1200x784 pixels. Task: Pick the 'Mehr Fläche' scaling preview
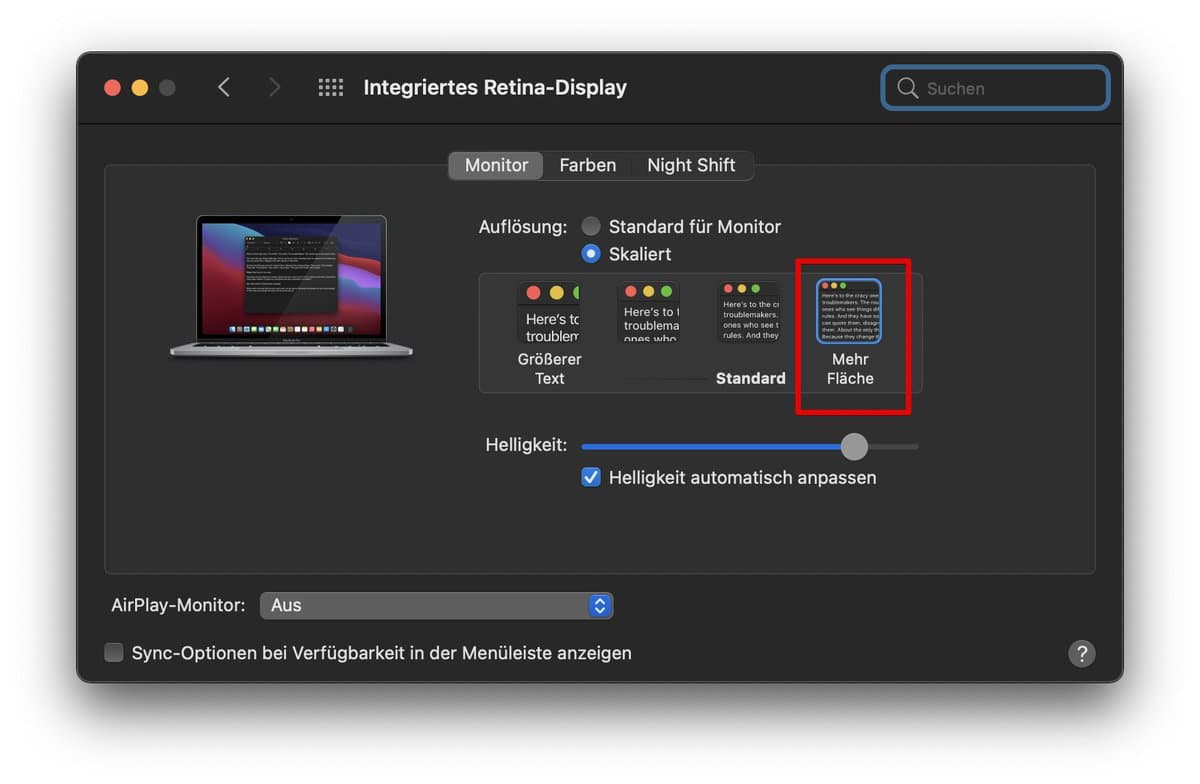click(849, 312)
